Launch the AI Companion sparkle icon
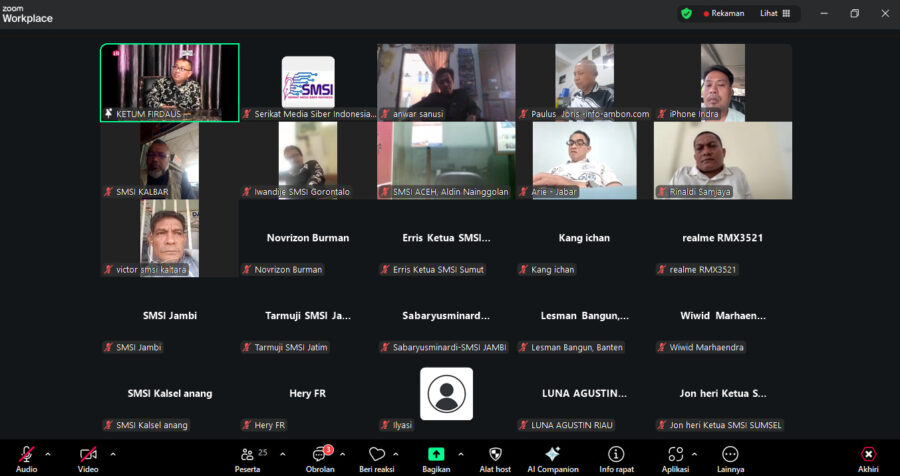The height and width of the screenshot is (476, 900). click(553, 455)
